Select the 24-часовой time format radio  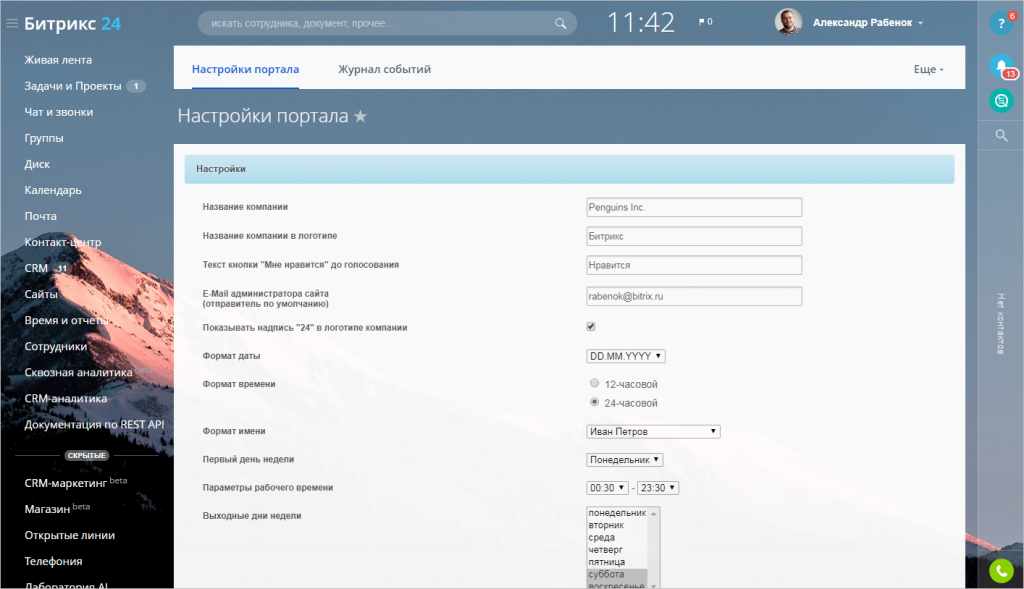[x=594, y=402]
